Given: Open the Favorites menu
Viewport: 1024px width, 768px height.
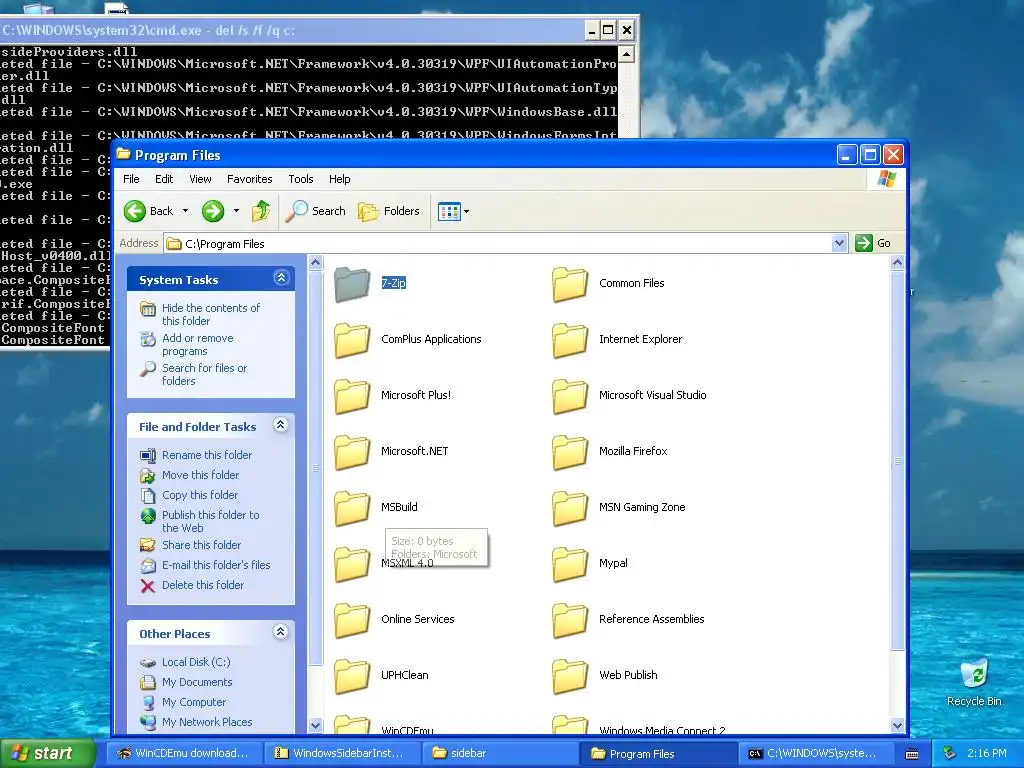Looking at the screenshot, I should tap(249, 179).
